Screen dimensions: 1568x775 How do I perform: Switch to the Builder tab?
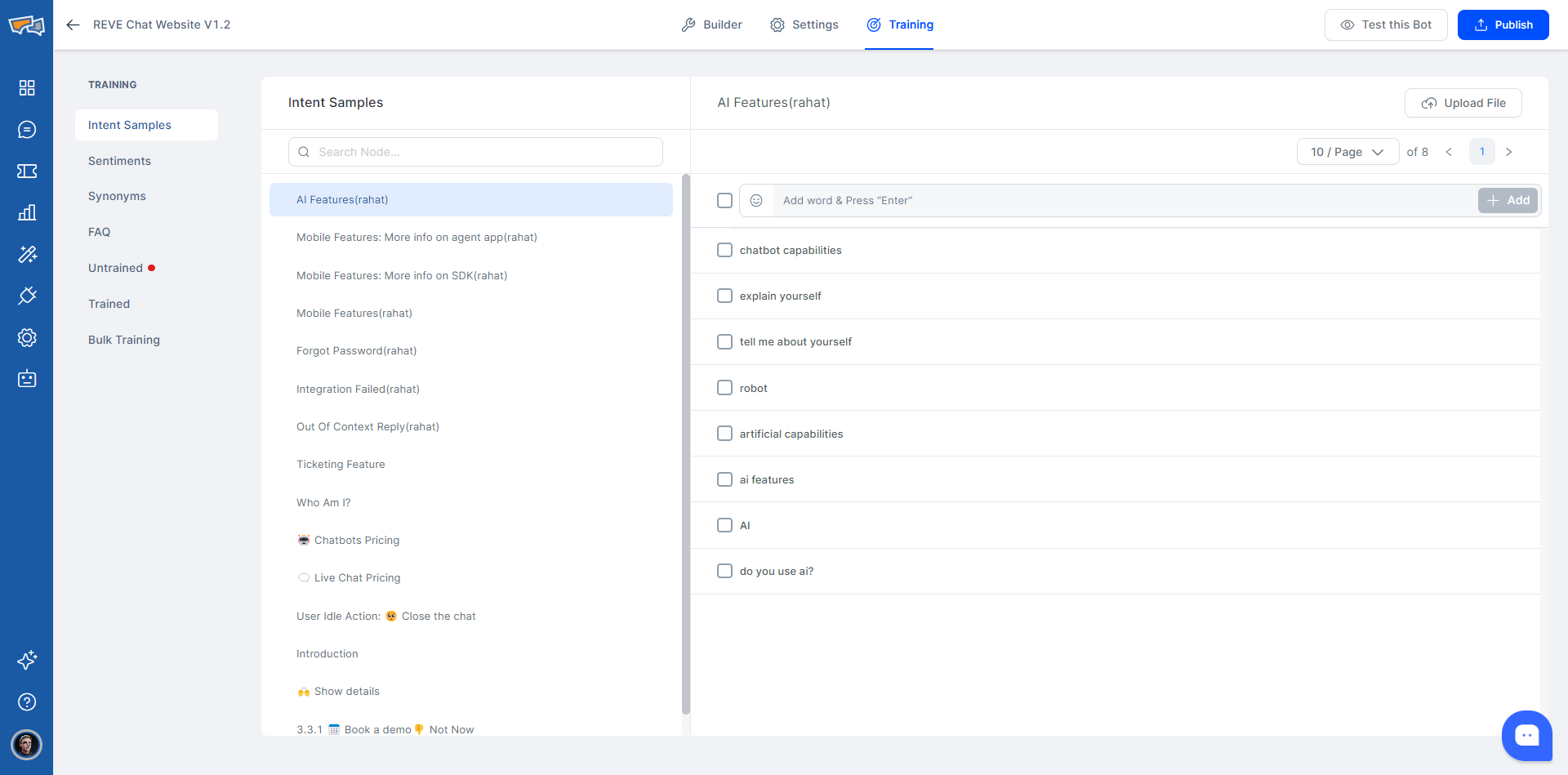click(x=712, y=24)
